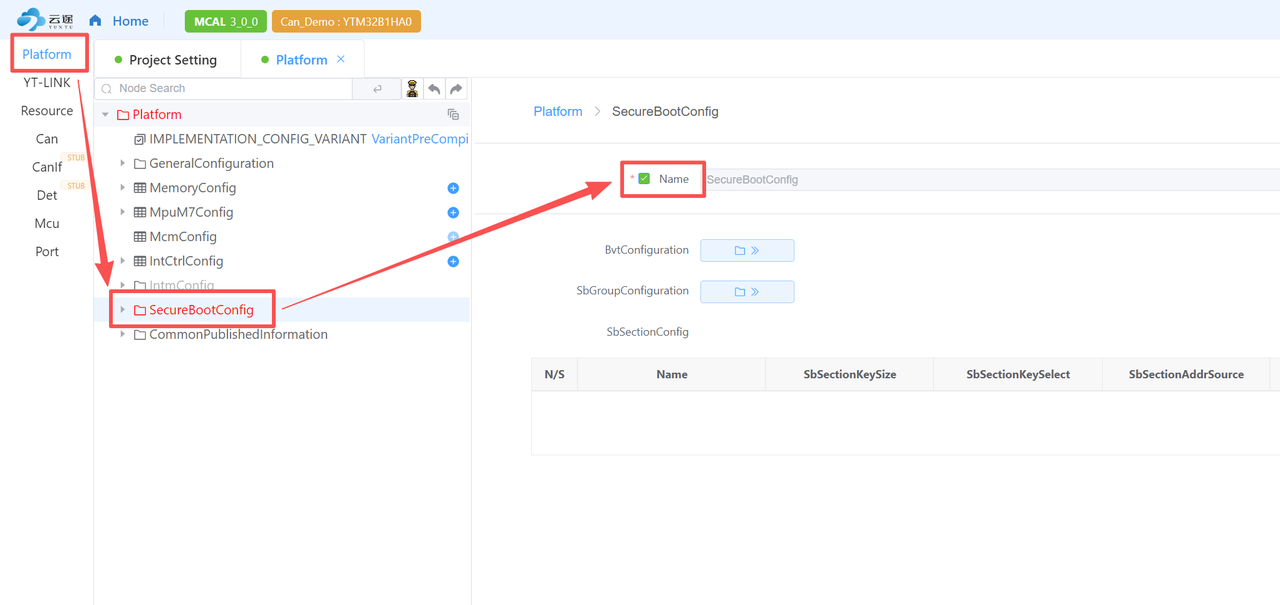Add entry with MpuM7Config plus icon

(x=453, y=213)
